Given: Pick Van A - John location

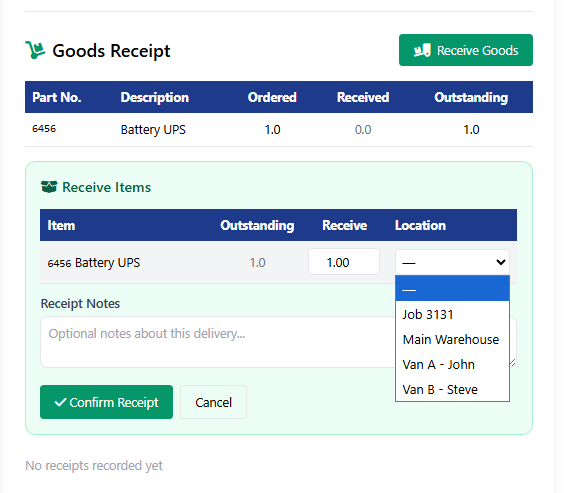Looking at the screenshot, I should (x=452, y=364).
